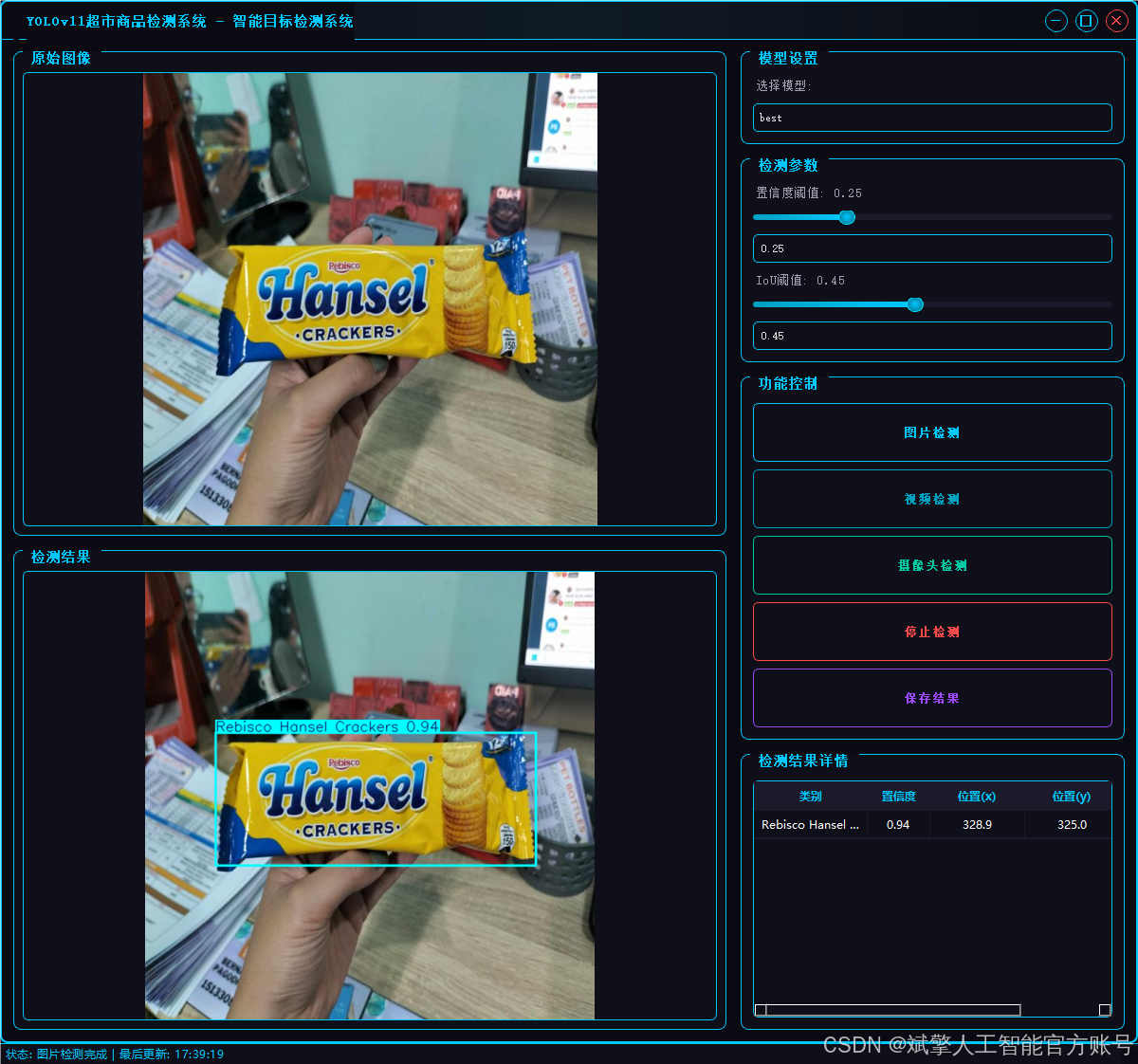1138x1064 pixels.
Task: Save results using 保存结果 button
Action: [932, 698]
